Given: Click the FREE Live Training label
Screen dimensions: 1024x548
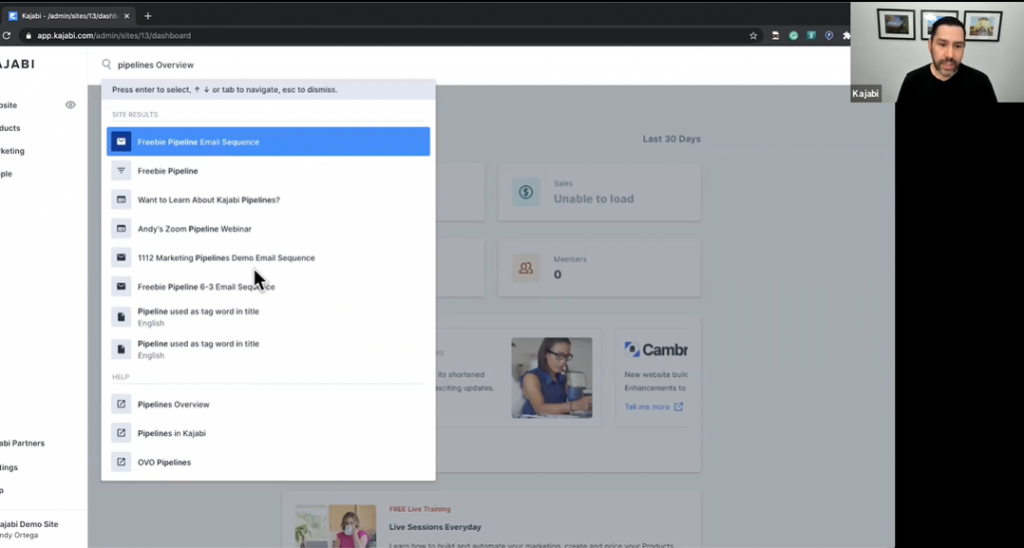Looking at the screenshot, I should click(420, 509).
